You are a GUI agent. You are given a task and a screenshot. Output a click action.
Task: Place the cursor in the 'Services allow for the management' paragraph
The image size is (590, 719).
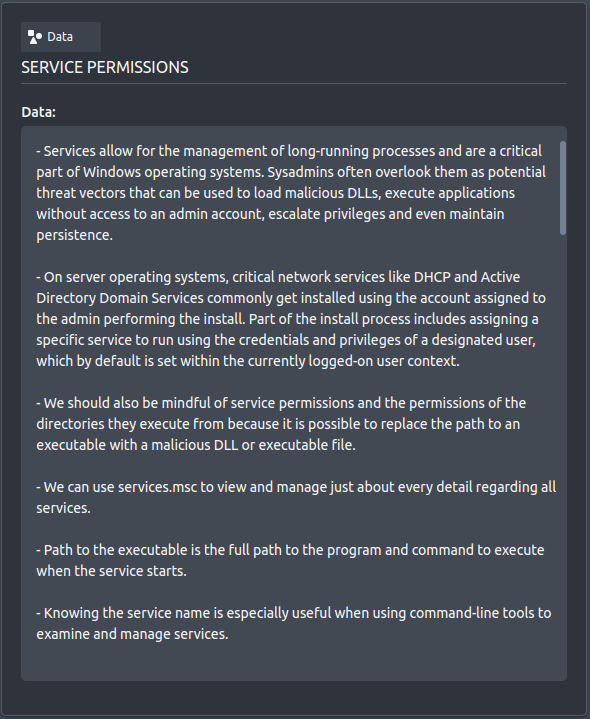[x=291, y=193]
